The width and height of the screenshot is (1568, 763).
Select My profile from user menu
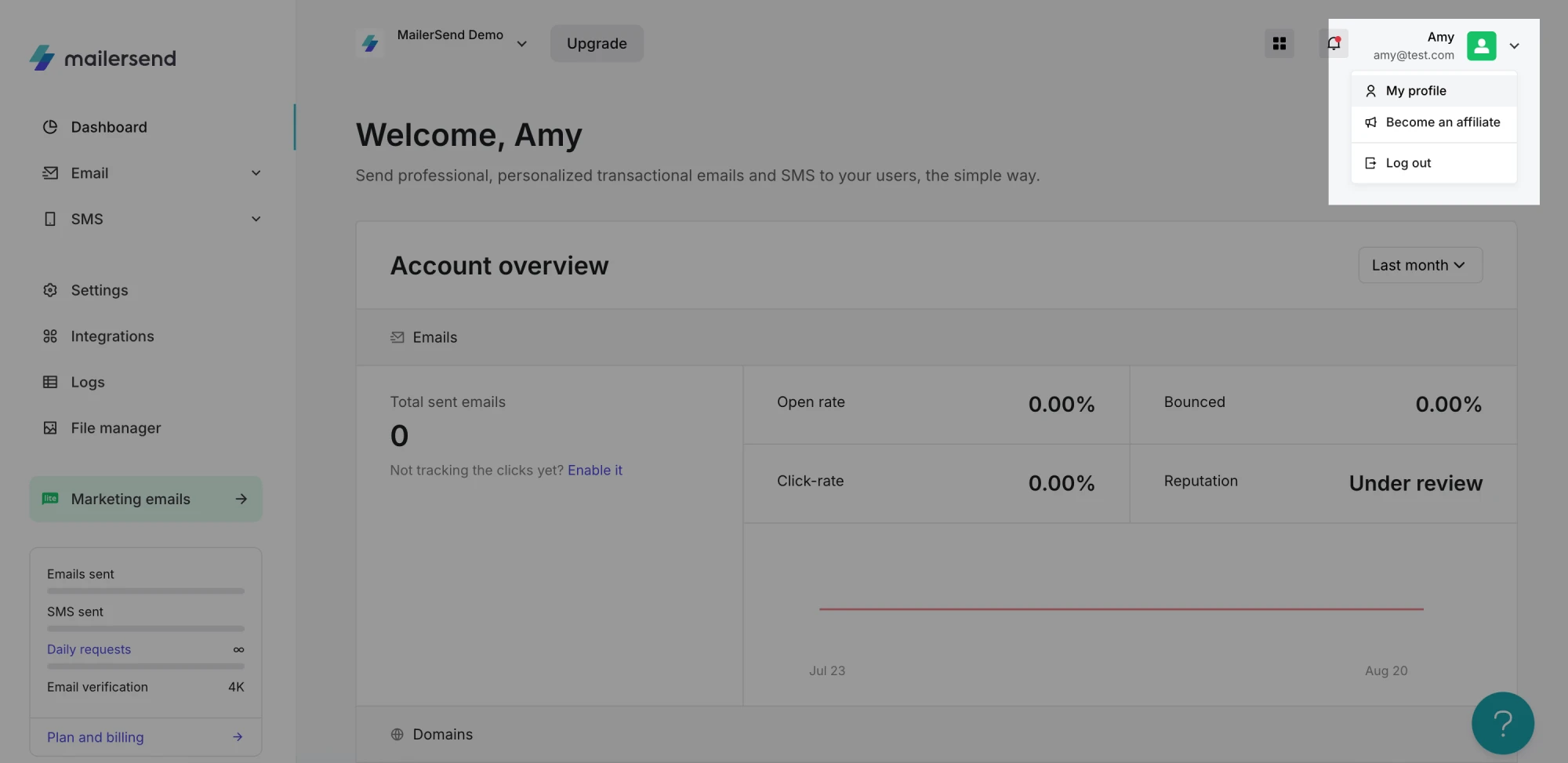[1415, 91]
